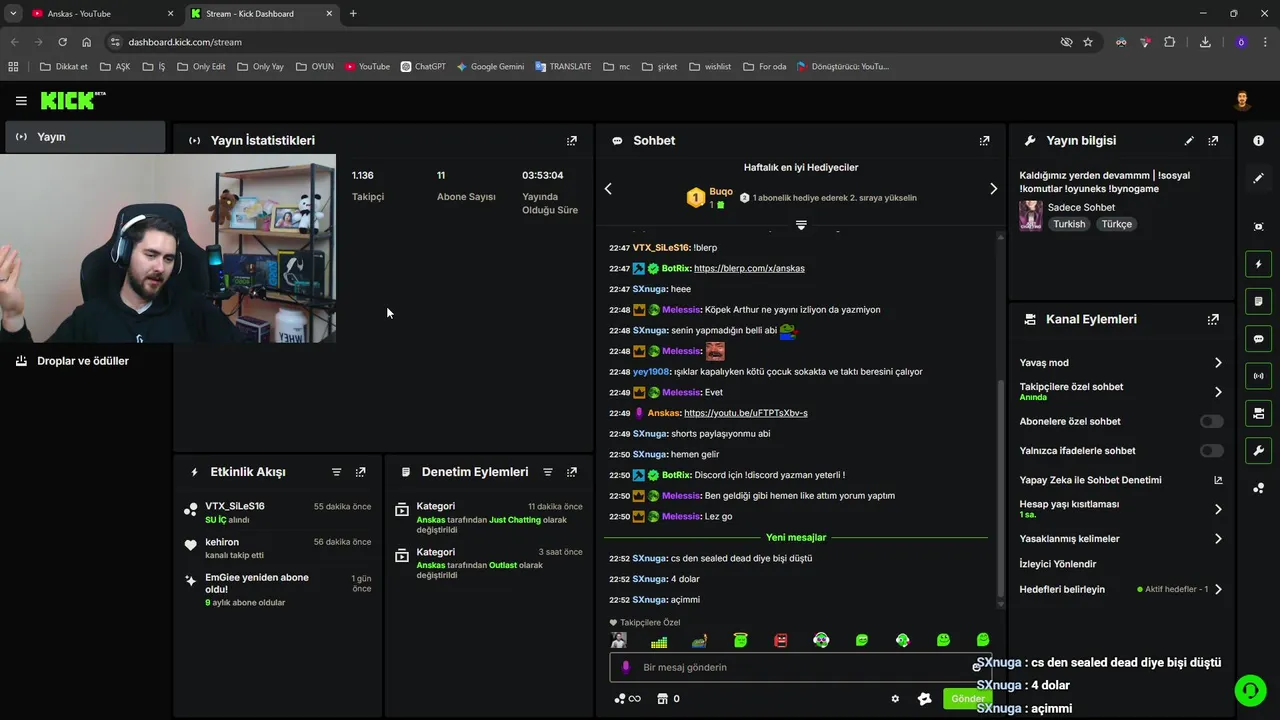Open the channel points shop icon
The image size is (1280, 720).
coord(662,699)
